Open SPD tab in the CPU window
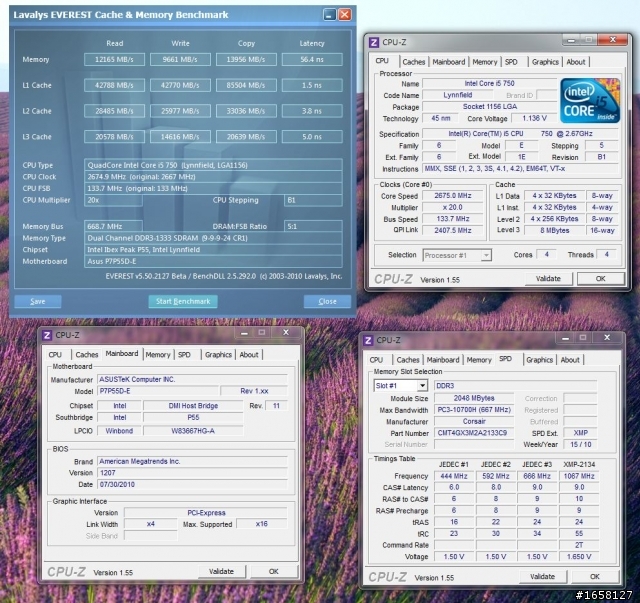 click(511, 62)
